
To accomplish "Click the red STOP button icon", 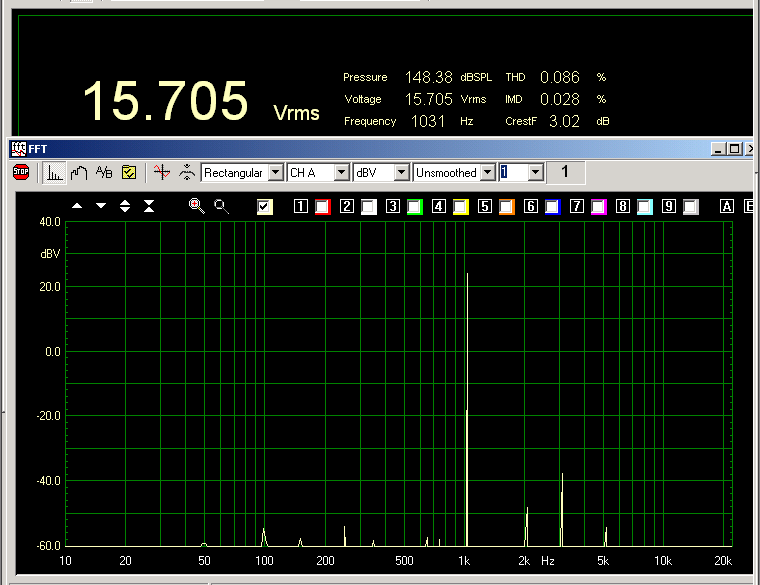I will click(21, 173).
